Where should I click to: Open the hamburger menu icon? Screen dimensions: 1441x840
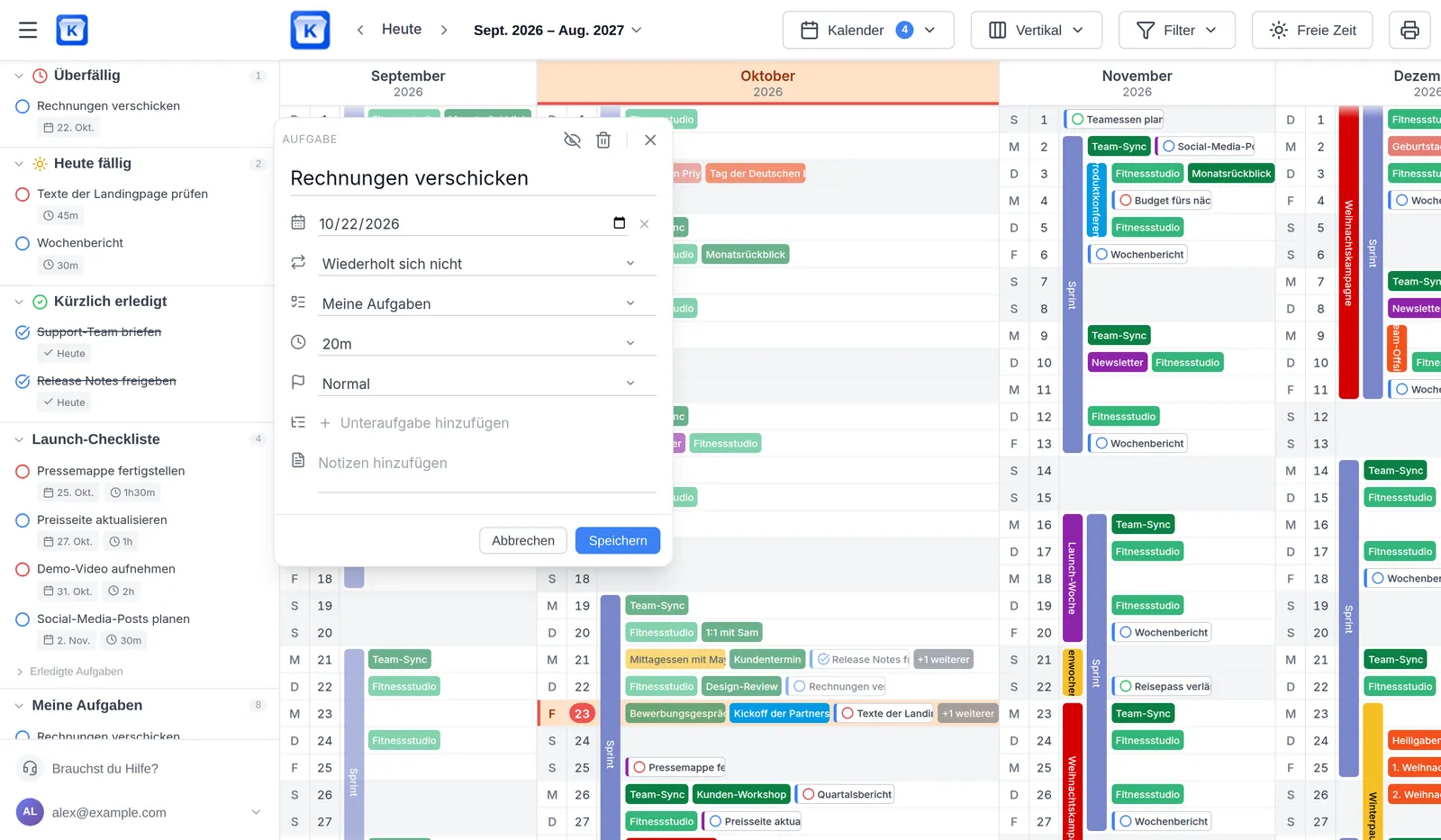point(28,30)
